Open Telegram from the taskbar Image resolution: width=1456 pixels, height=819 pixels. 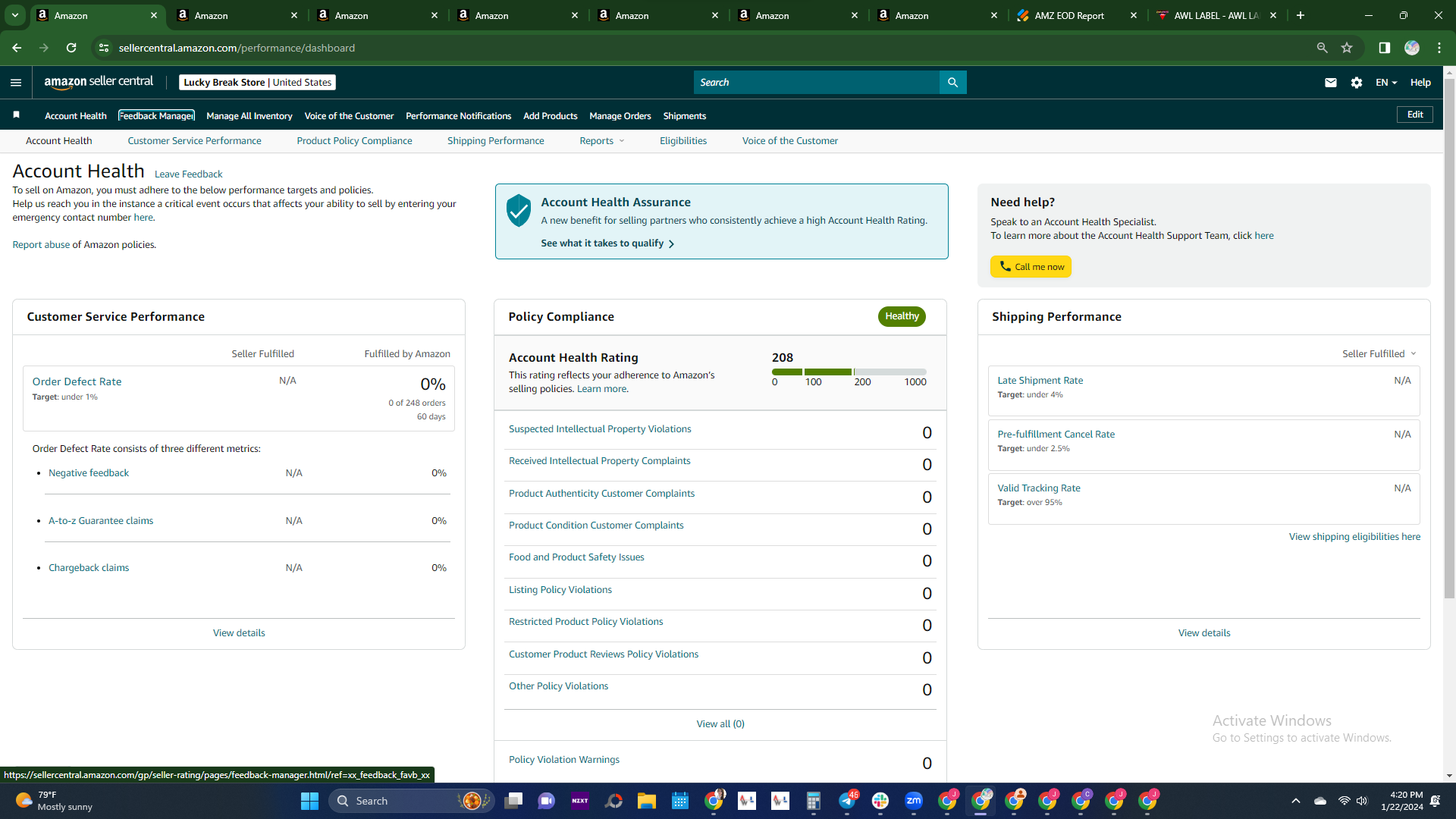847,801
